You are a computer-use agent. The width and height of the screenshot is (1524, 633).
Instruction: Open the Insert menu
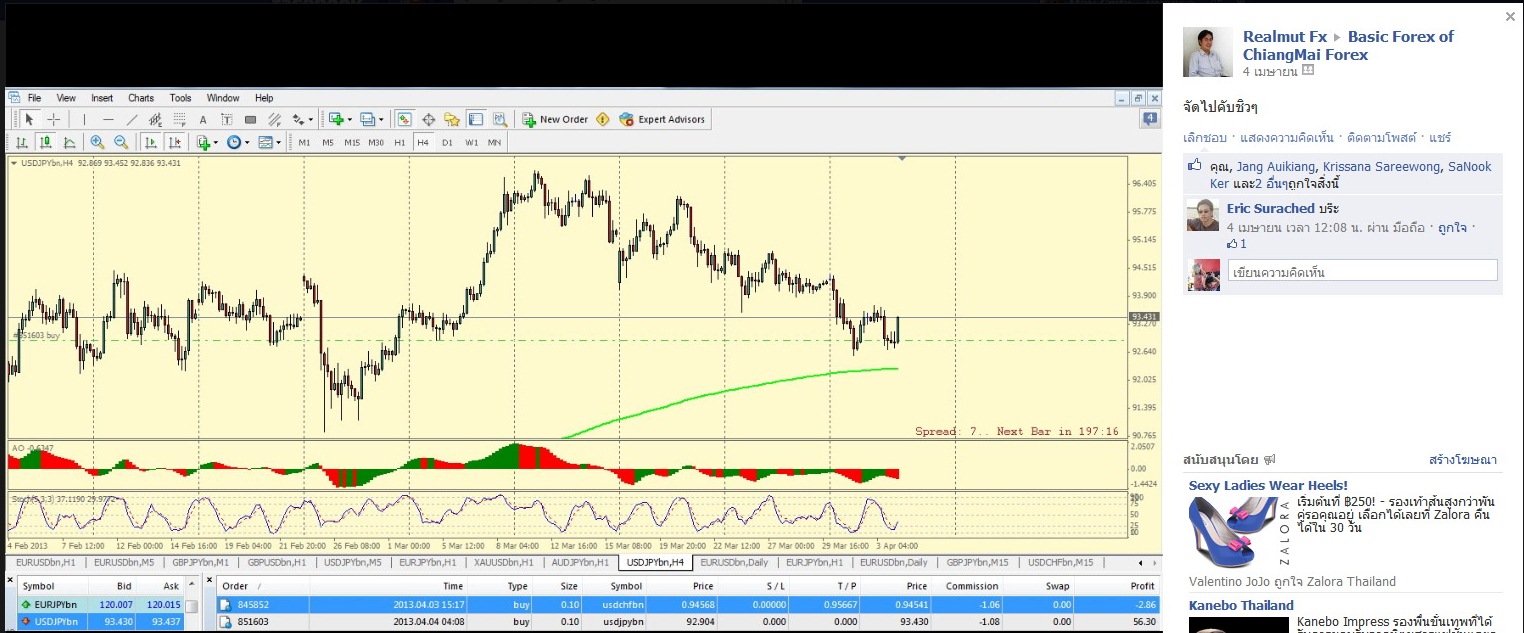102,98
